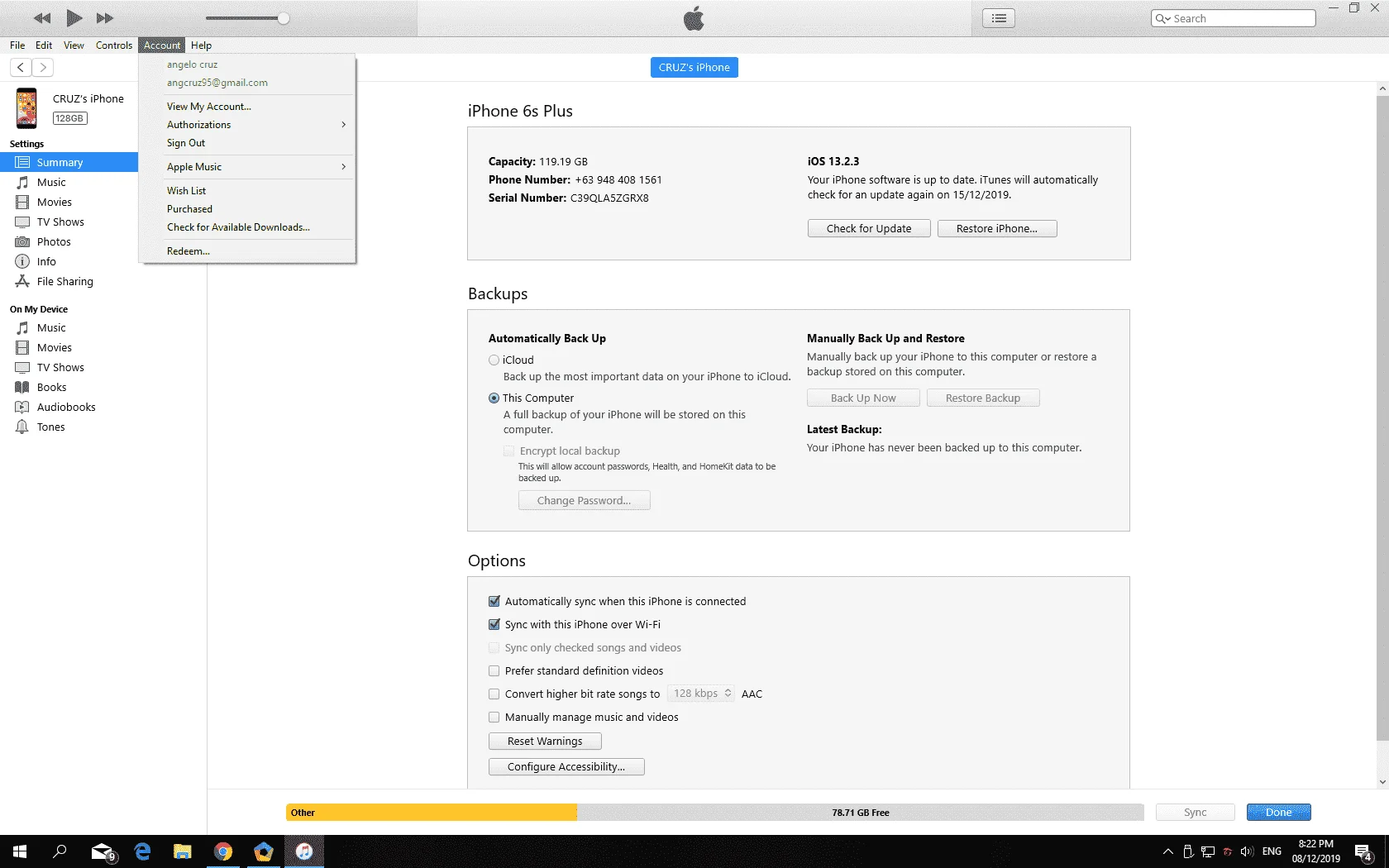Click the vertical scrollbar down arrow

click(x=1382, y=782)
